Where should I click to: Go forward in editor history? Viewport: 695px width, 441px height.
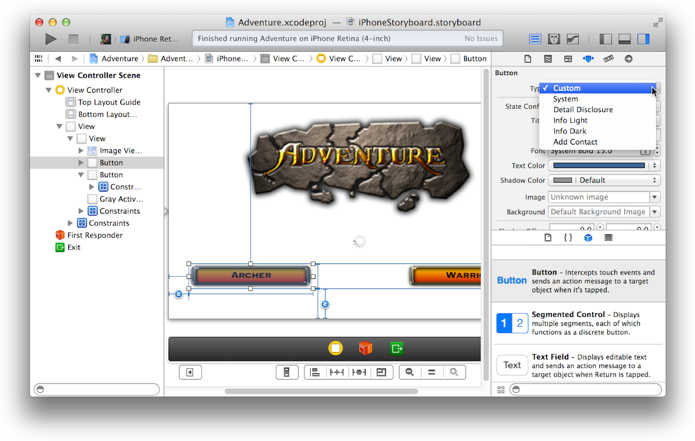click(74, 59)
